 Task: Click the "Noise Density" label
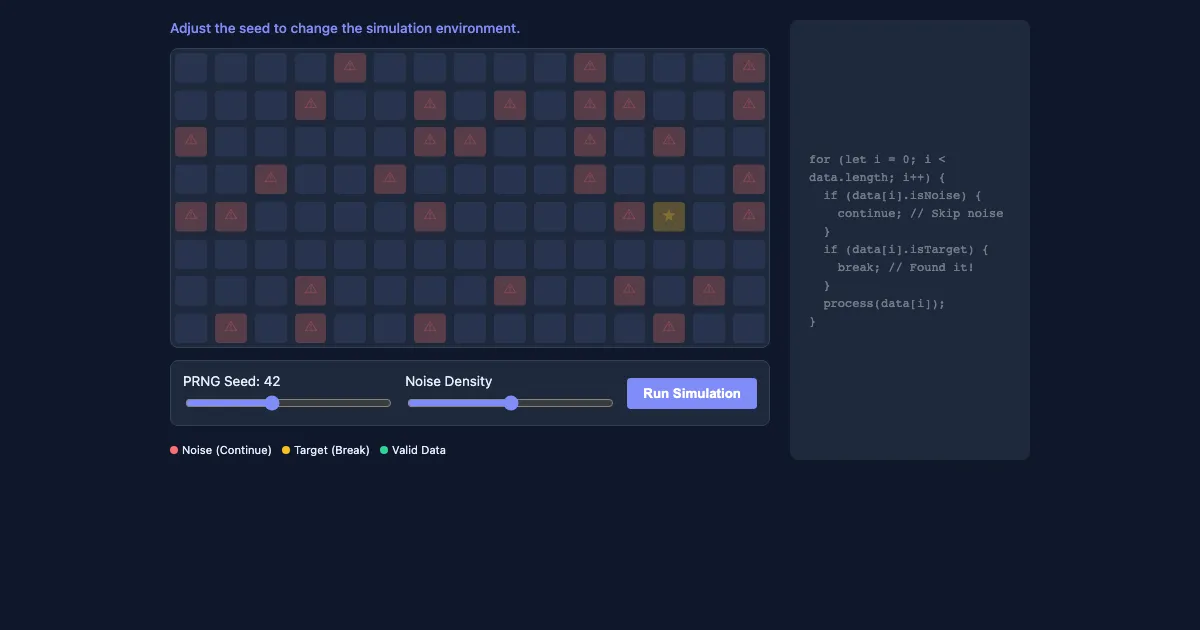[x=449, y=381]
